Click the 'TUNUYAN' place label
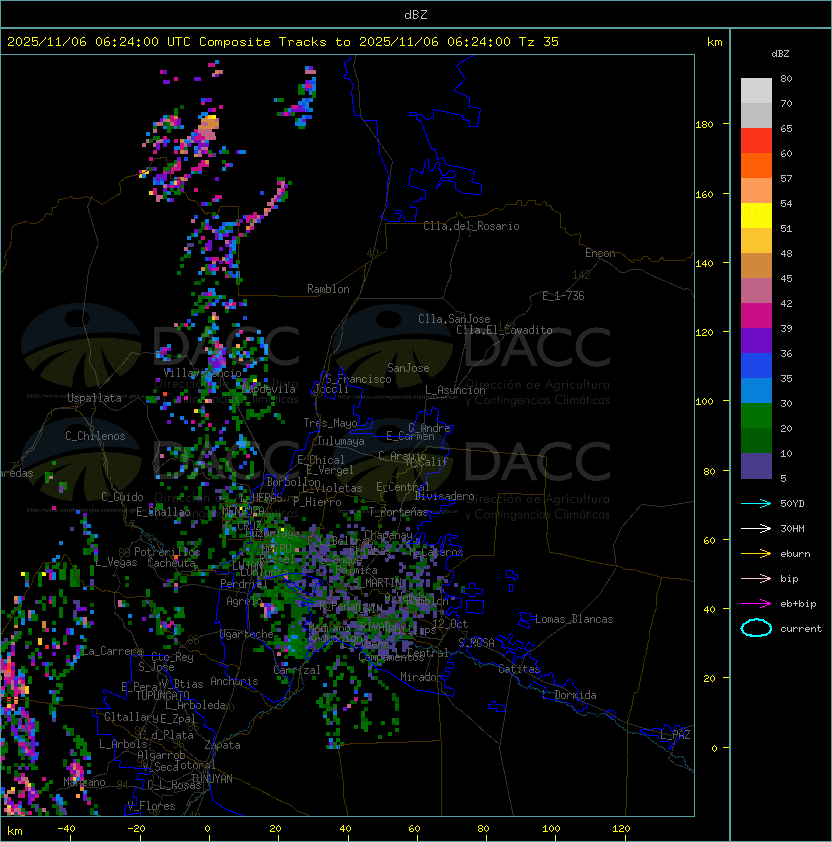Viewport: 832px width, 842px height. (x=212, y=779)
